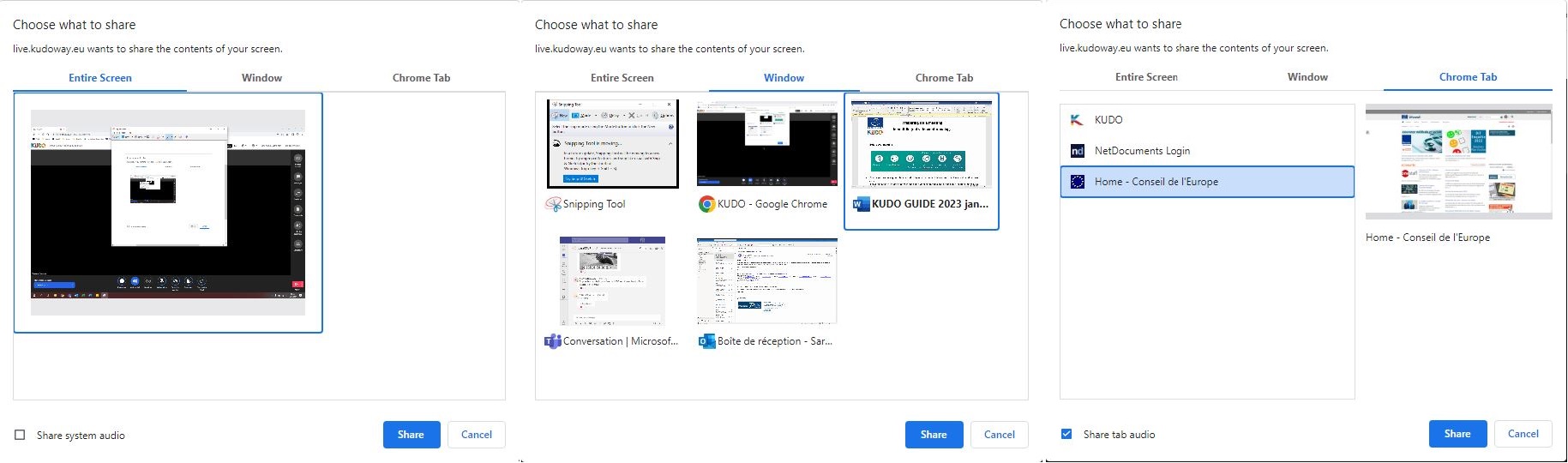Click the Snipping Tool window label
Image resolution: width=1568 pixels, height=463 pixels.
pyautogui.click(x=594, y=204)
